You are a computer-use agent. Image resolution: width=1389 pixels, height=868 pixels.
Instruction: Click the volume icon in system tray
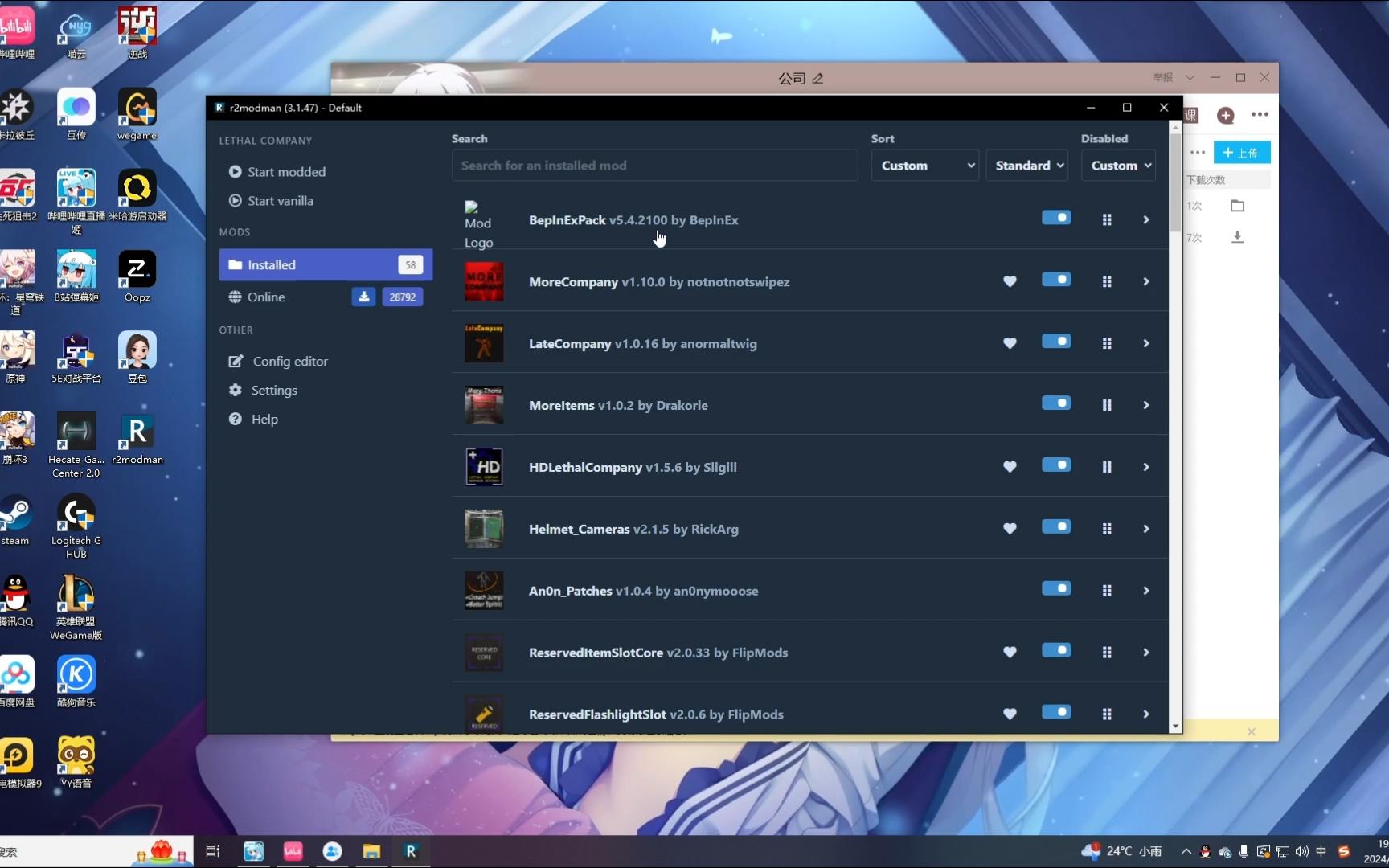pyautogui.click(x=1302, y=851)
